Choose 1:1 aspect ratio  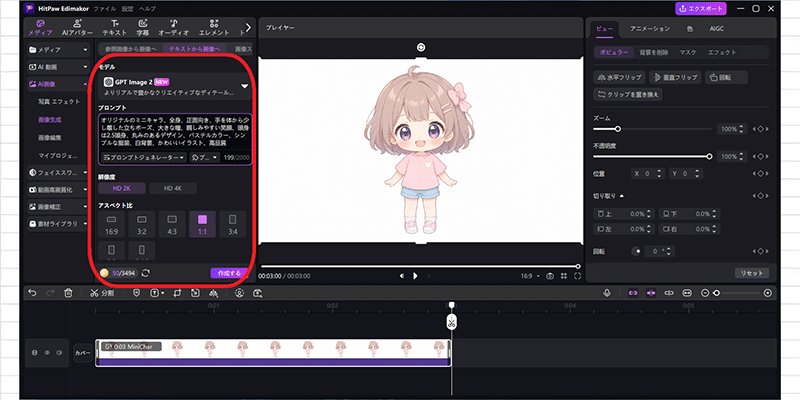203,224
